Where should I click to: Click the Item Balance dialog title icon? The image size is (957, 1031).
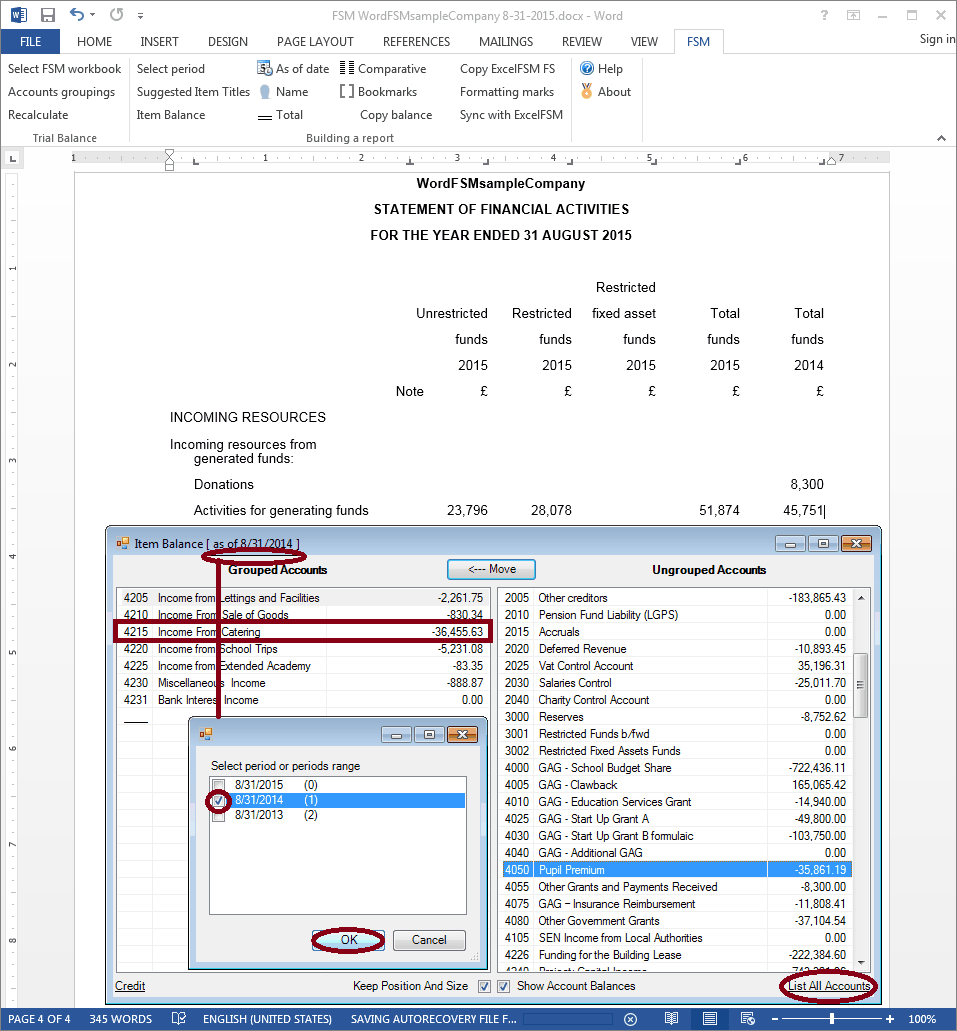pyautogui.click(x=123, y=543)
